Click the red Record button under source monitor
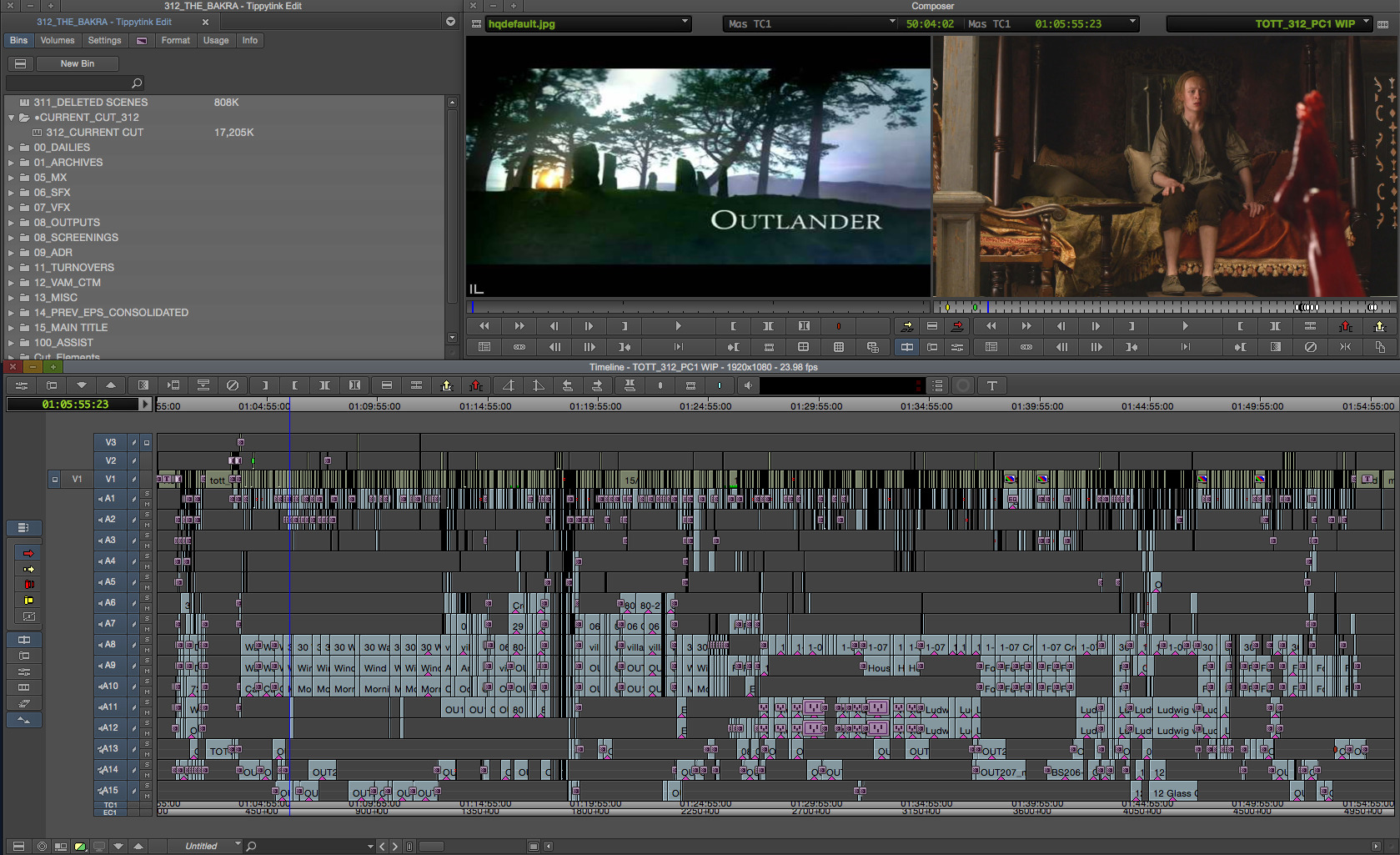This screenshot has width=1400, height=855. click(839, 326)
